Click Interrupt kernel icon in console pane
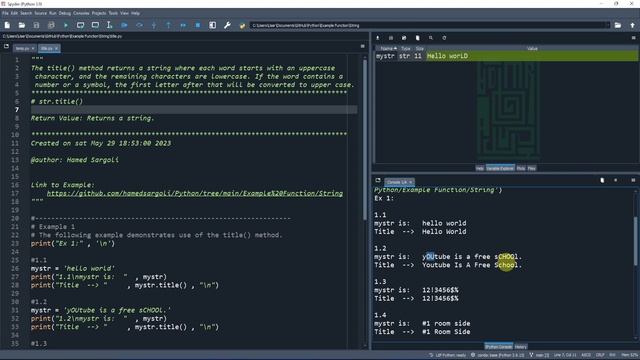 [616, 180]
